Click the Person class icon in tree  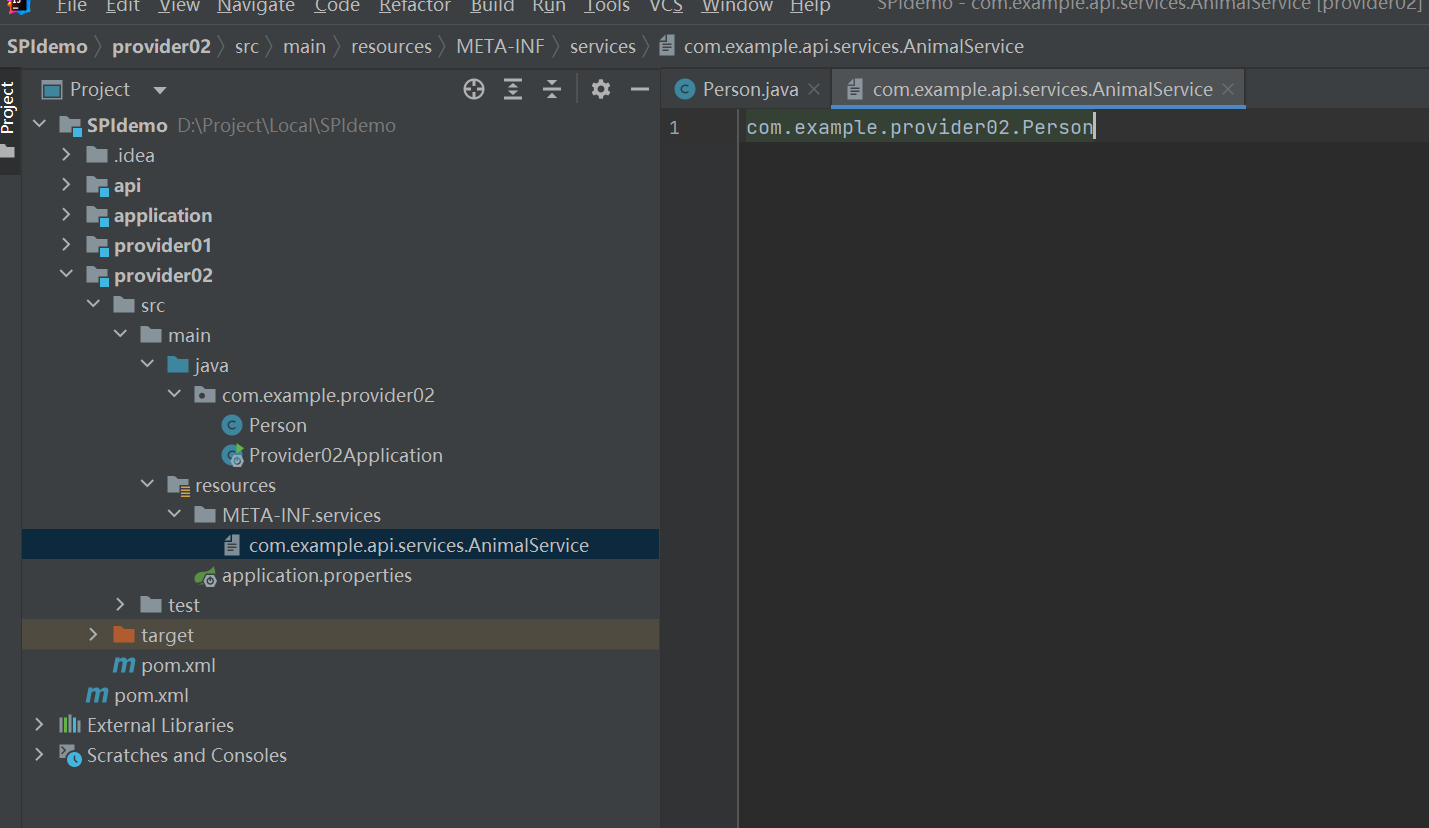pyautogui.click(x=233, y=425)
